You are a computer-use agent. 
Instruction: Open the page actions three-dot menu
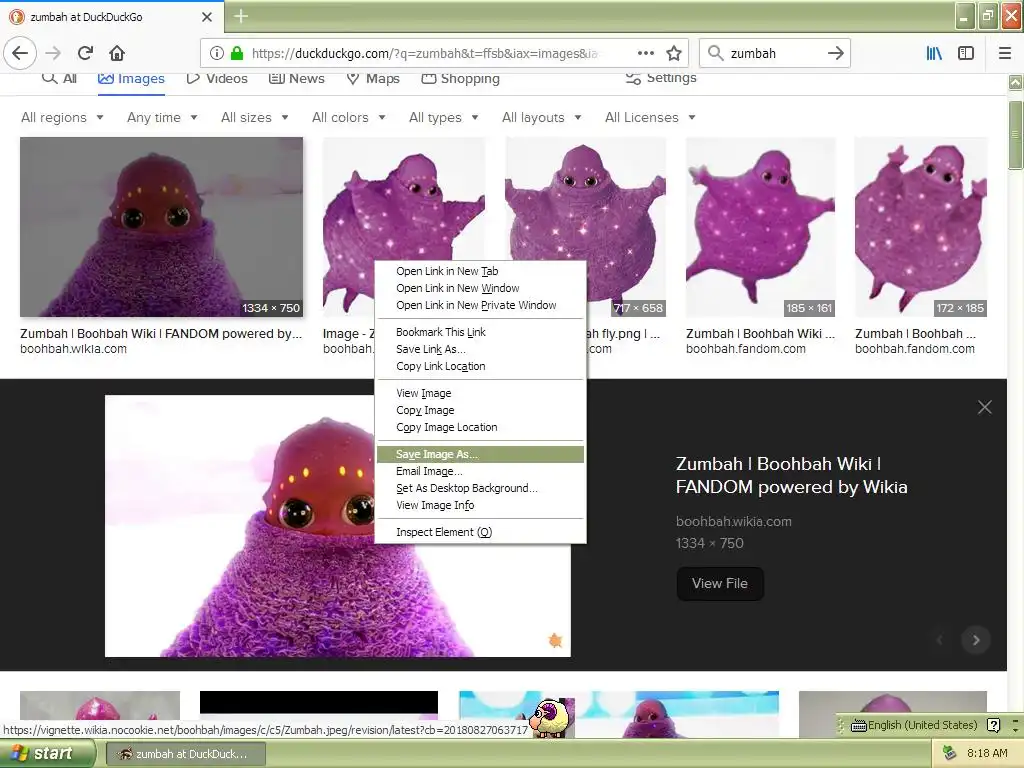645,53
